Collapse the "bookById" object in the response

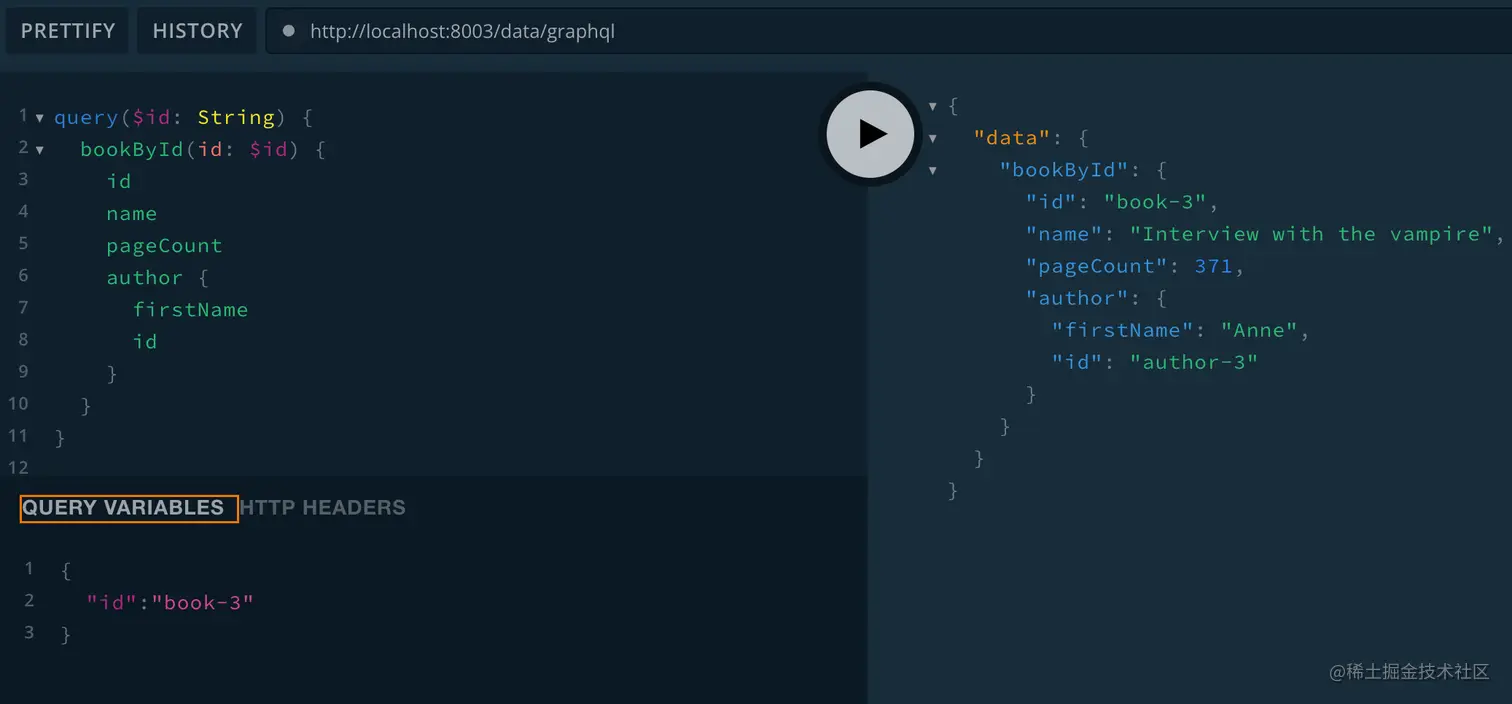pos(932,170)
